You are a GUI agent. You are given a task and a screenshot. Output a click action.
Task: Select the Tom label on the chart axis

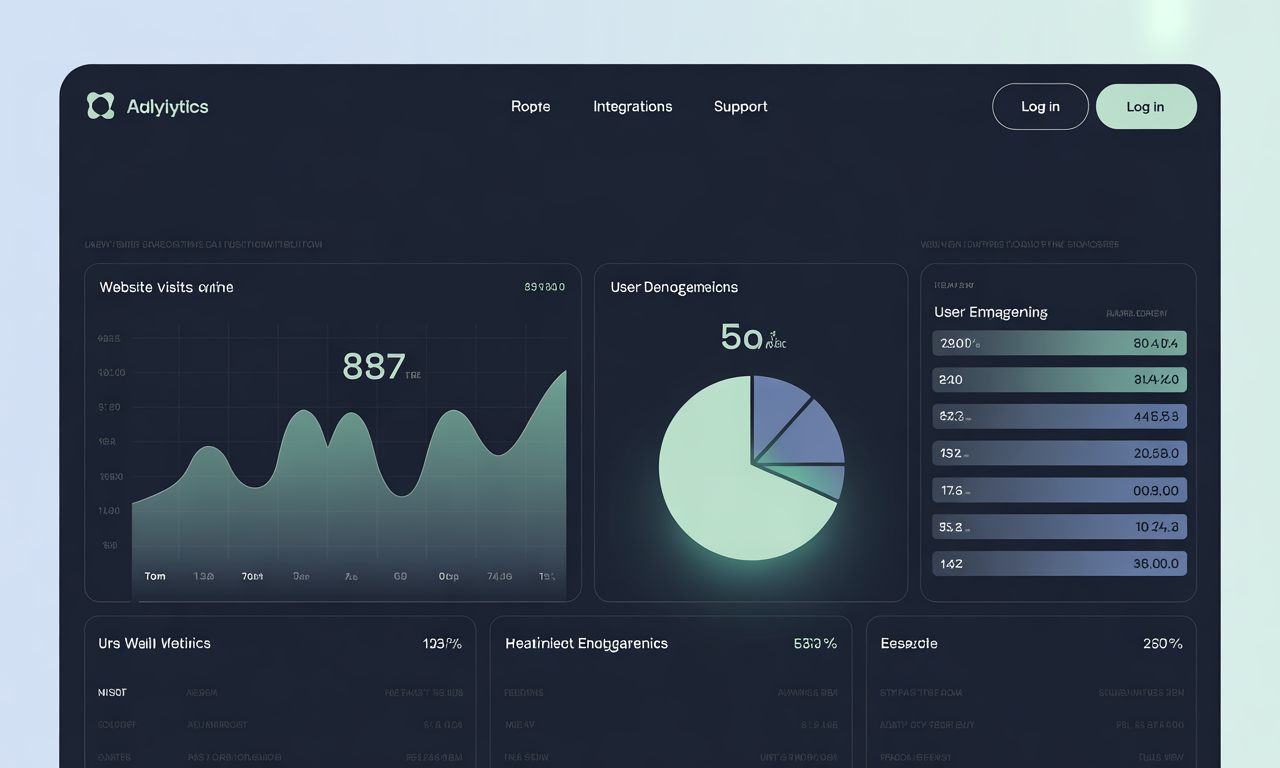pos(155,576)
